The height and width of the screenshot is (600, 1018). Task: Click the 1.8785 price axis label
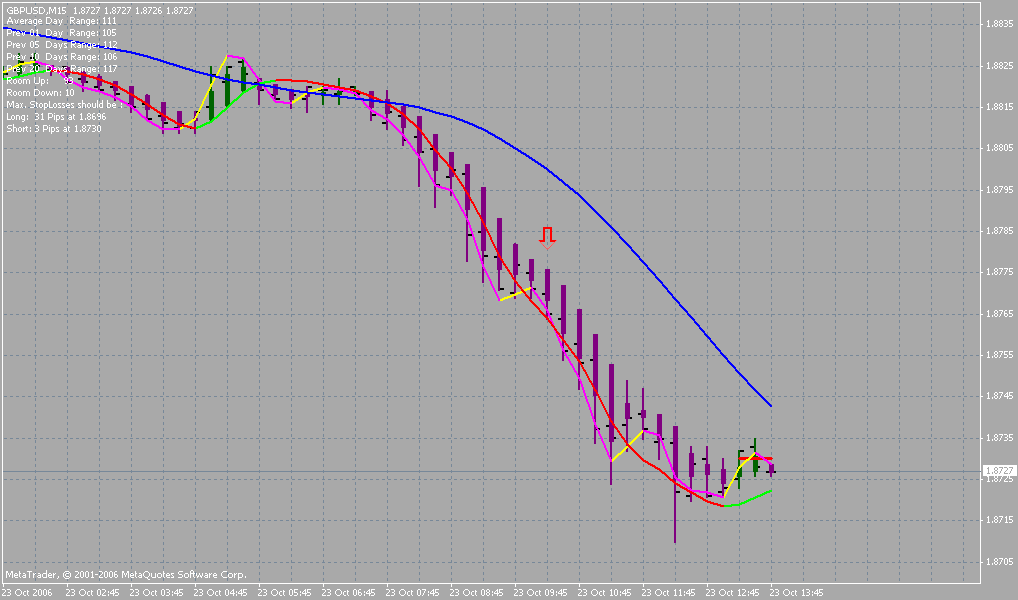point(999,231)
